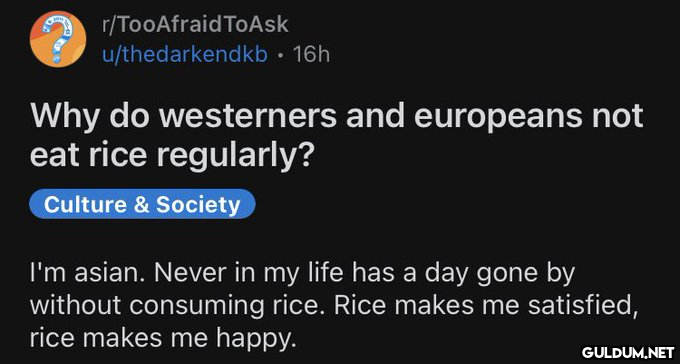
Task: Click 'rice makes me happy' text line
Action: coord(163,338)
